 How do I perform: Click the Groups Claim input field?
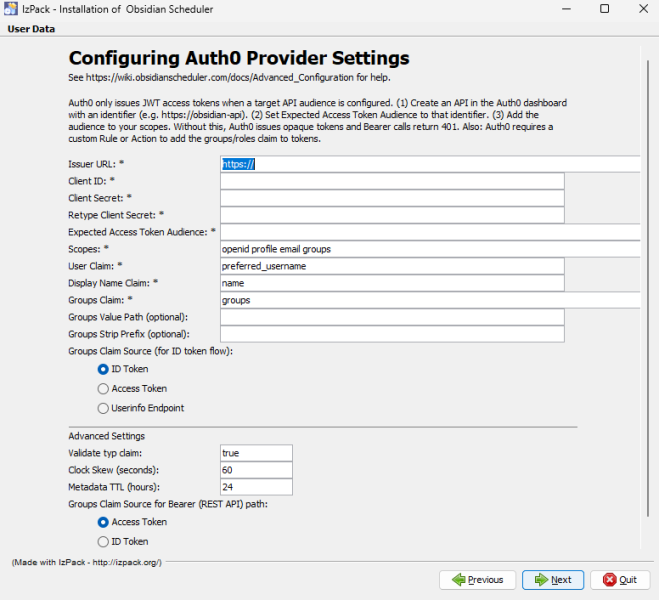[x=430, y=300]
